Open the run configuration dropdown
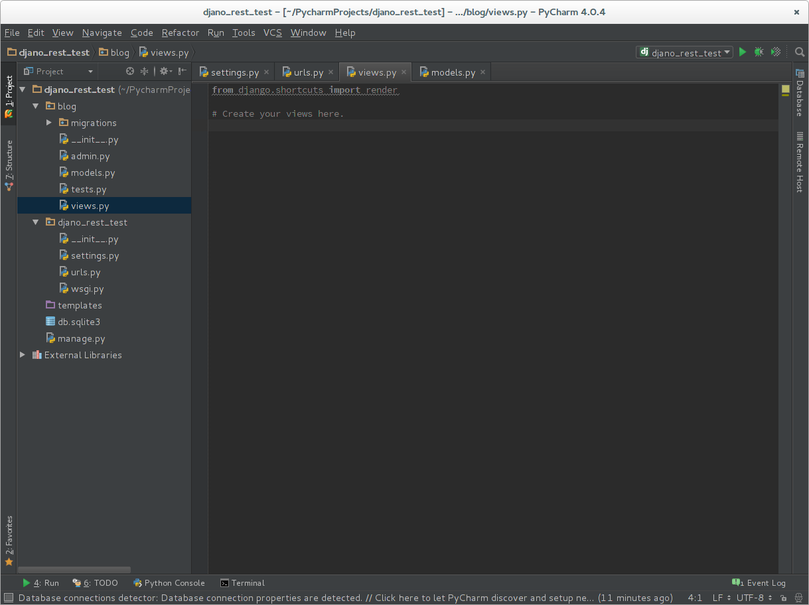Screen dimensions: 809x605 (685, 52)
